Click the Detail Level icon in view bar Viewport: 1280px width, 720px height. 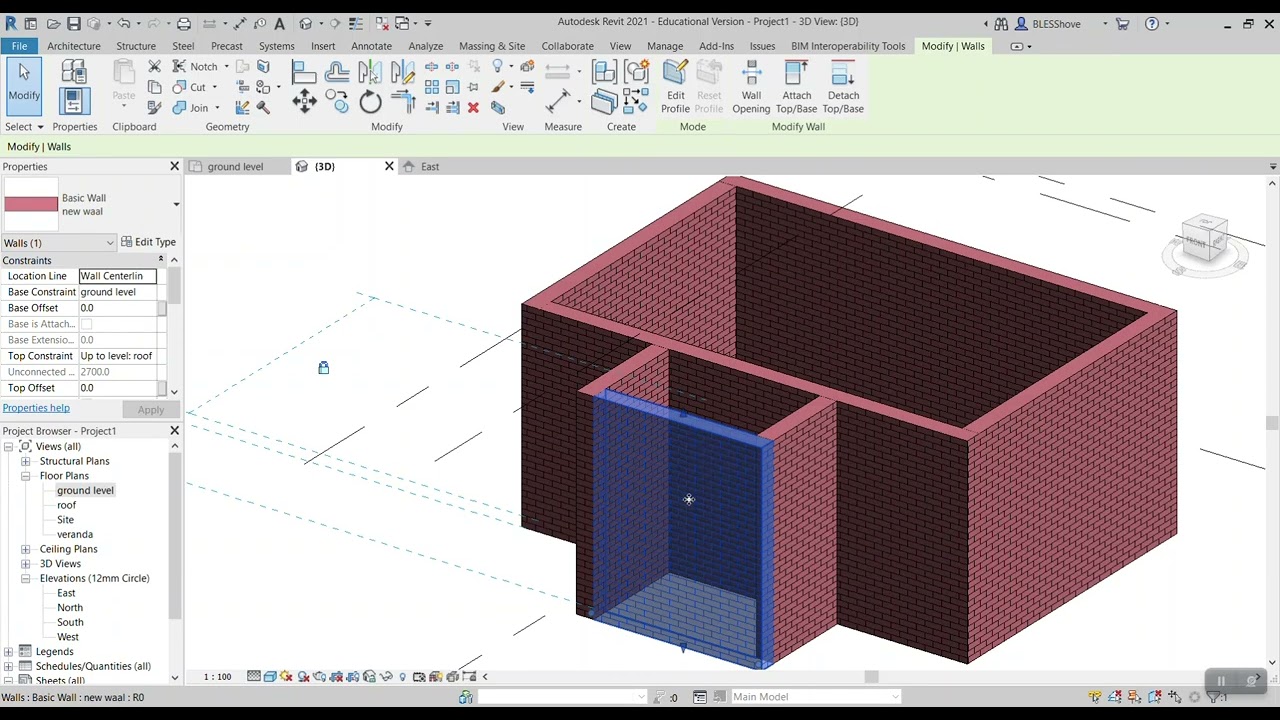click(254, 677)
